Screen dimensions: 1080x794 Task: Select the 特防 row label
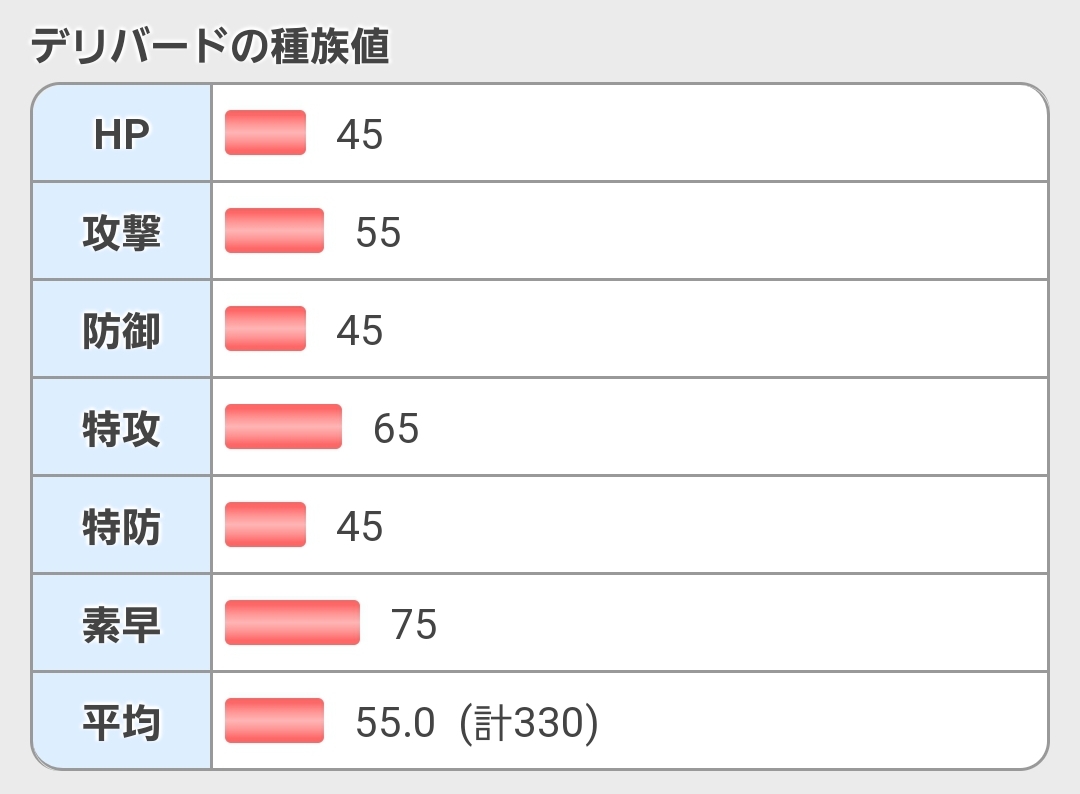[x=121, y=526]
